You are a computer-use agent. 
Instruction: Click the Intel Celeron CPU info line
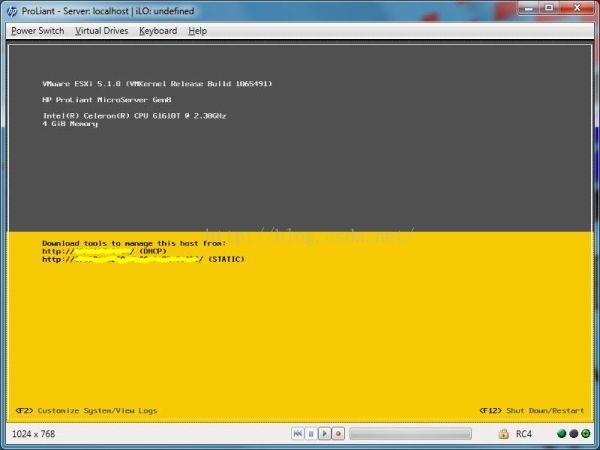(134, 116)
